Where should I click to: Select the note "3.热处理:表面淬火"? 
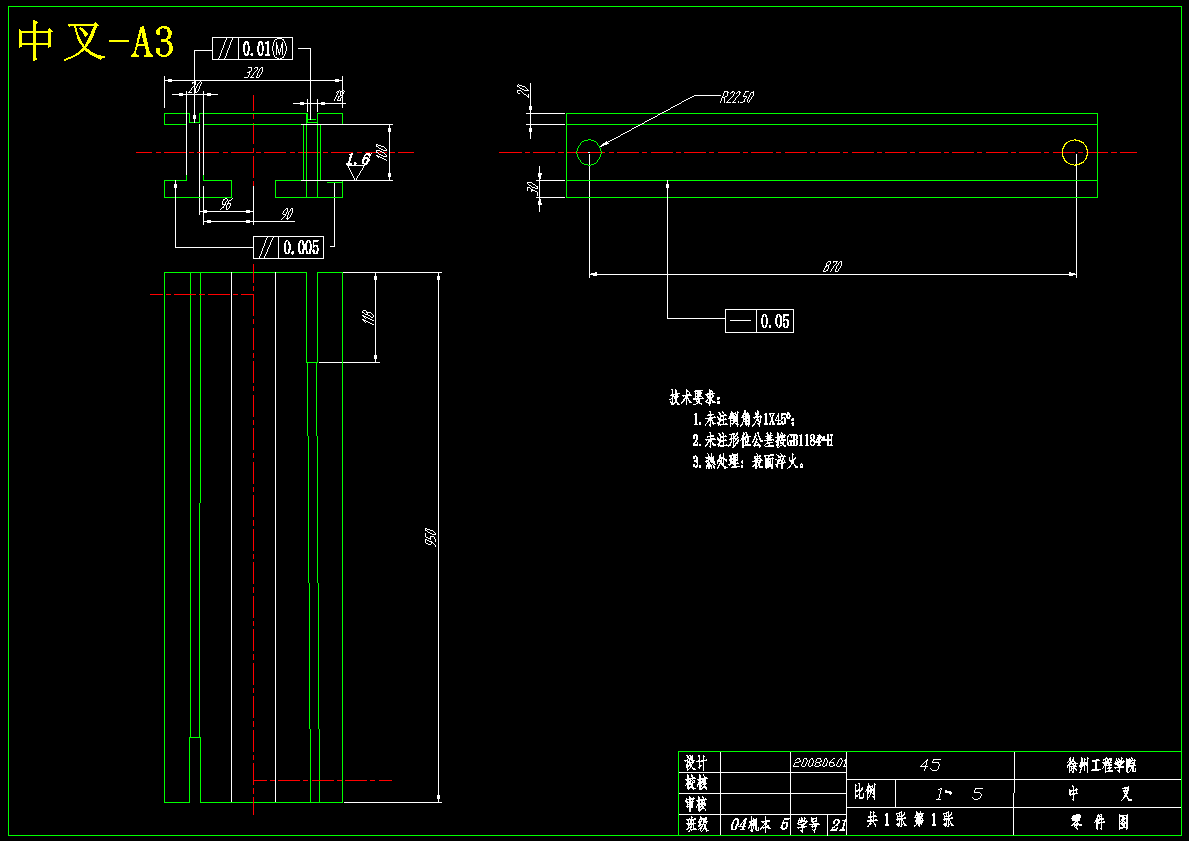pyautogui.click(x=748, y=461)
